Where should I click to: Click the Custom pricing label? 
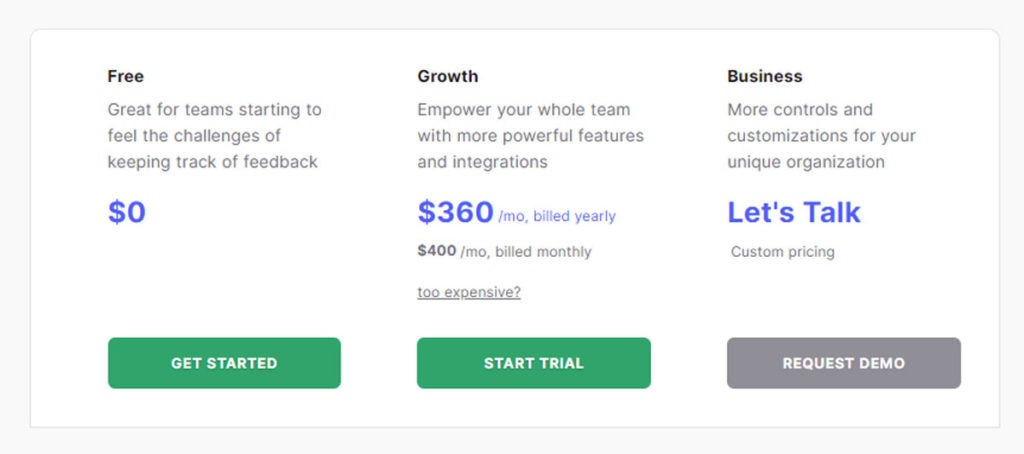point(782,251)
